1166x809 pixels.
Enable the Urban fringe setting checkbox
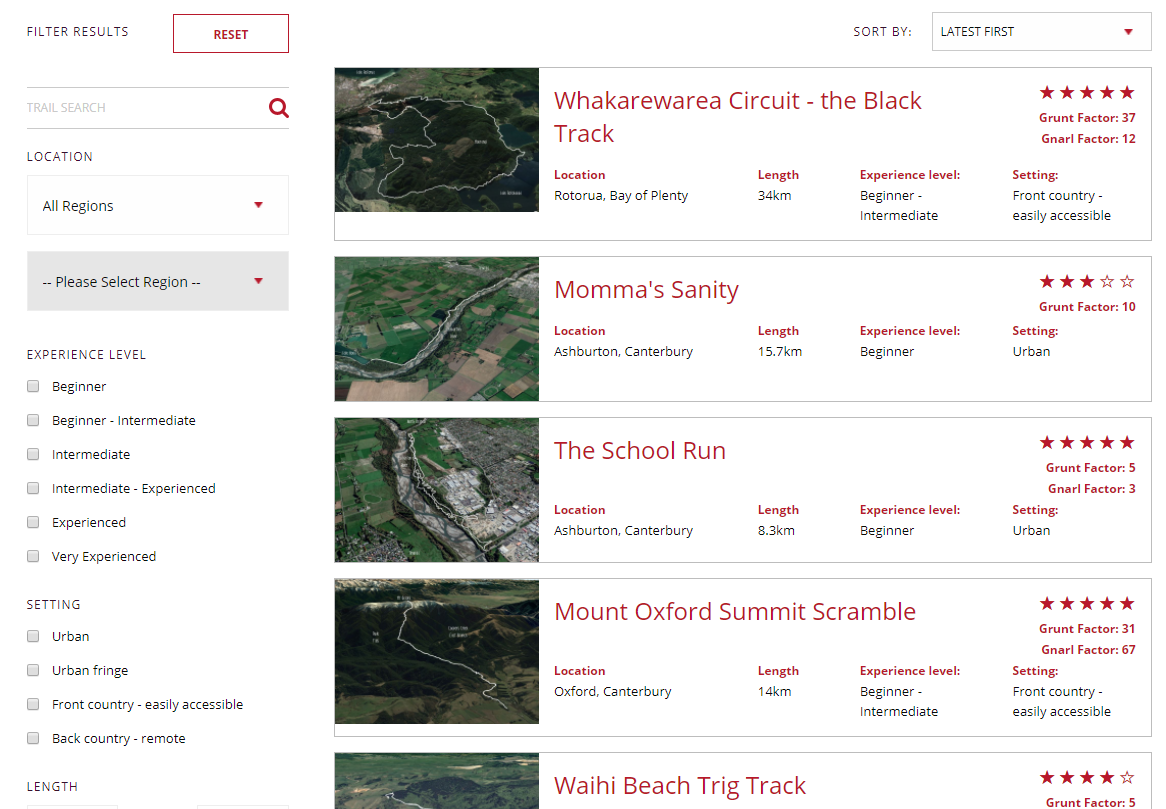pyautogui.click(x=32, y=670)
